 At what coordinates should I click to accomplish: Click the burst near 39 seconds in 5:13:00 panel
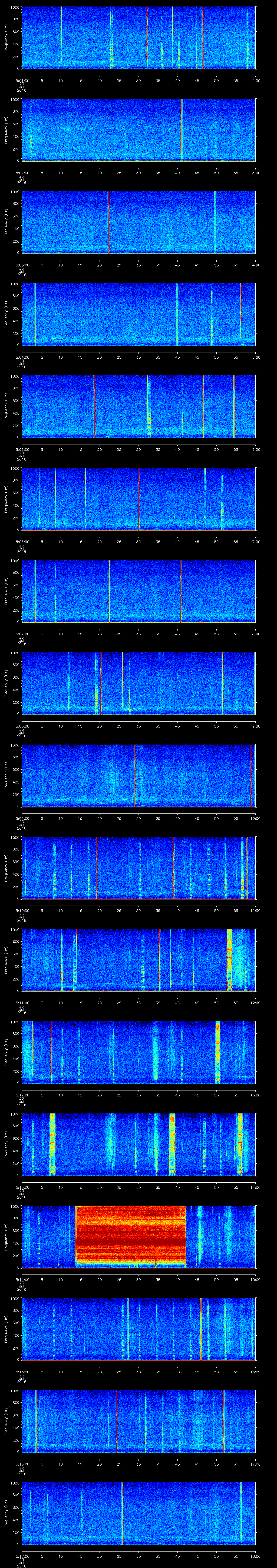pyautogui.click(x=172, y=1144)
